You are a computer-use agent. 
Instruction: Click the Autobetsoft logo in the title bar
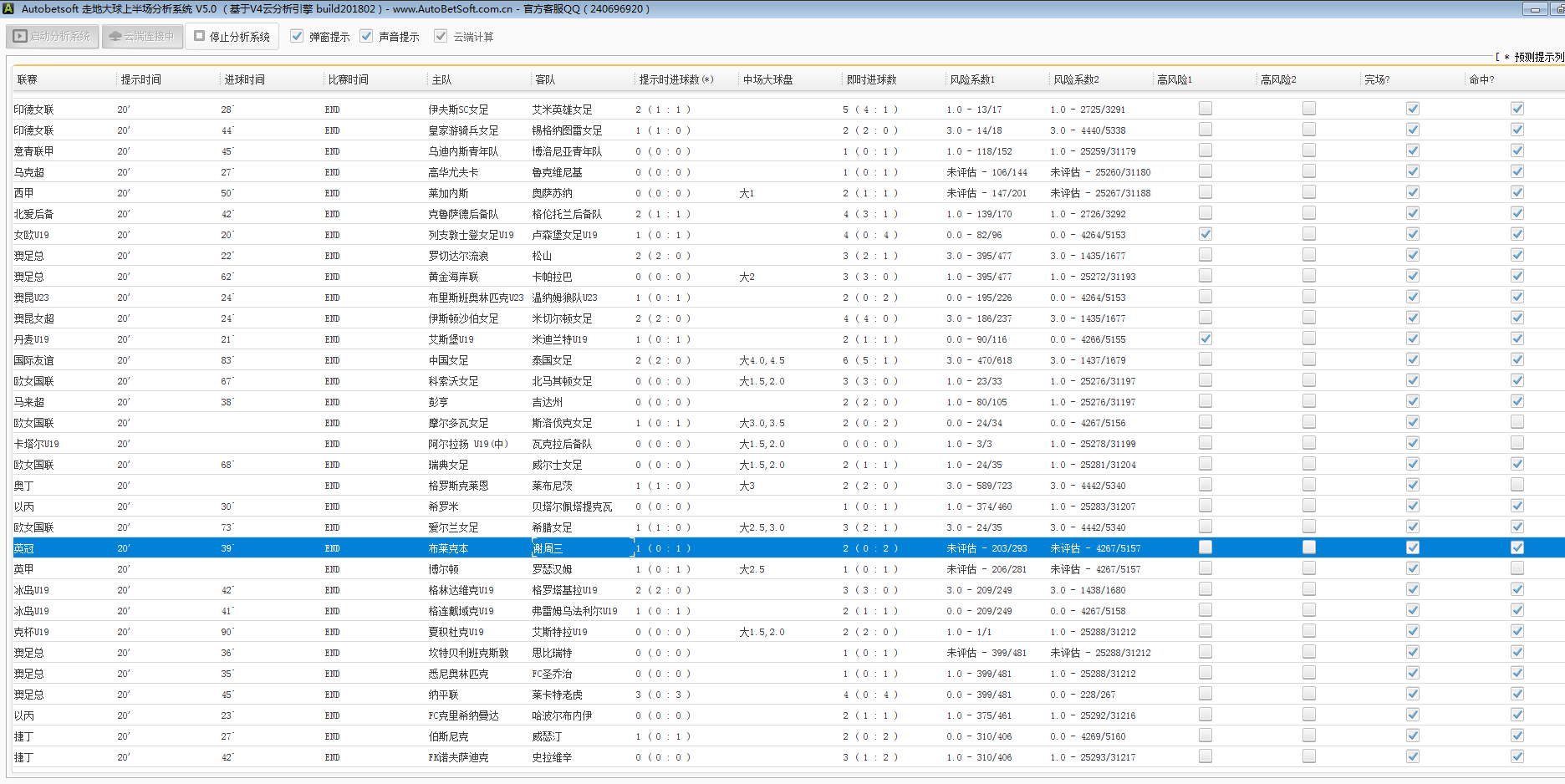(x=8, y=9)
